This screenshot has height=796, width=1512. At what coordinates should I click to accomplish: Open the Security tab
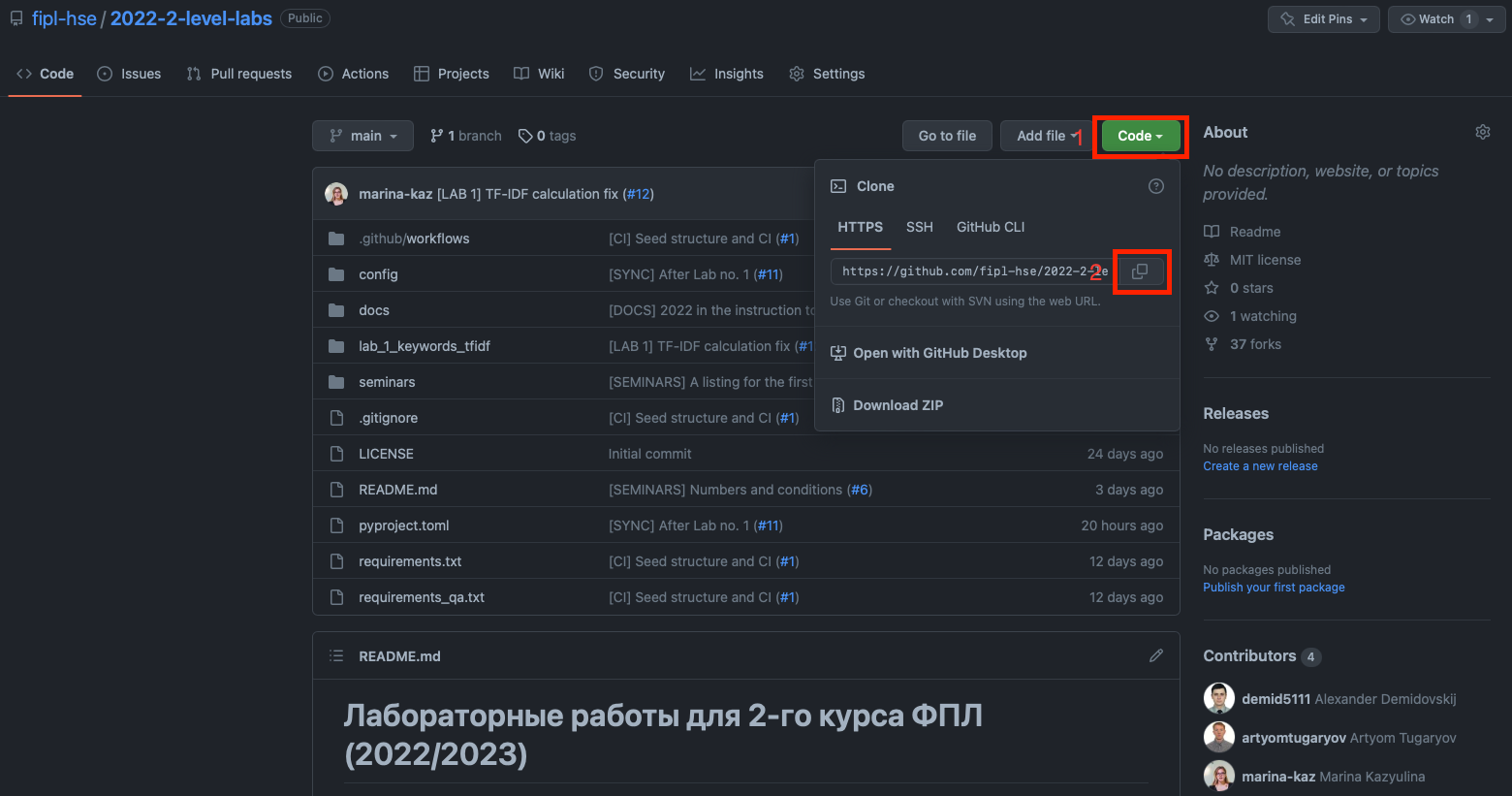tap(627, 74)
